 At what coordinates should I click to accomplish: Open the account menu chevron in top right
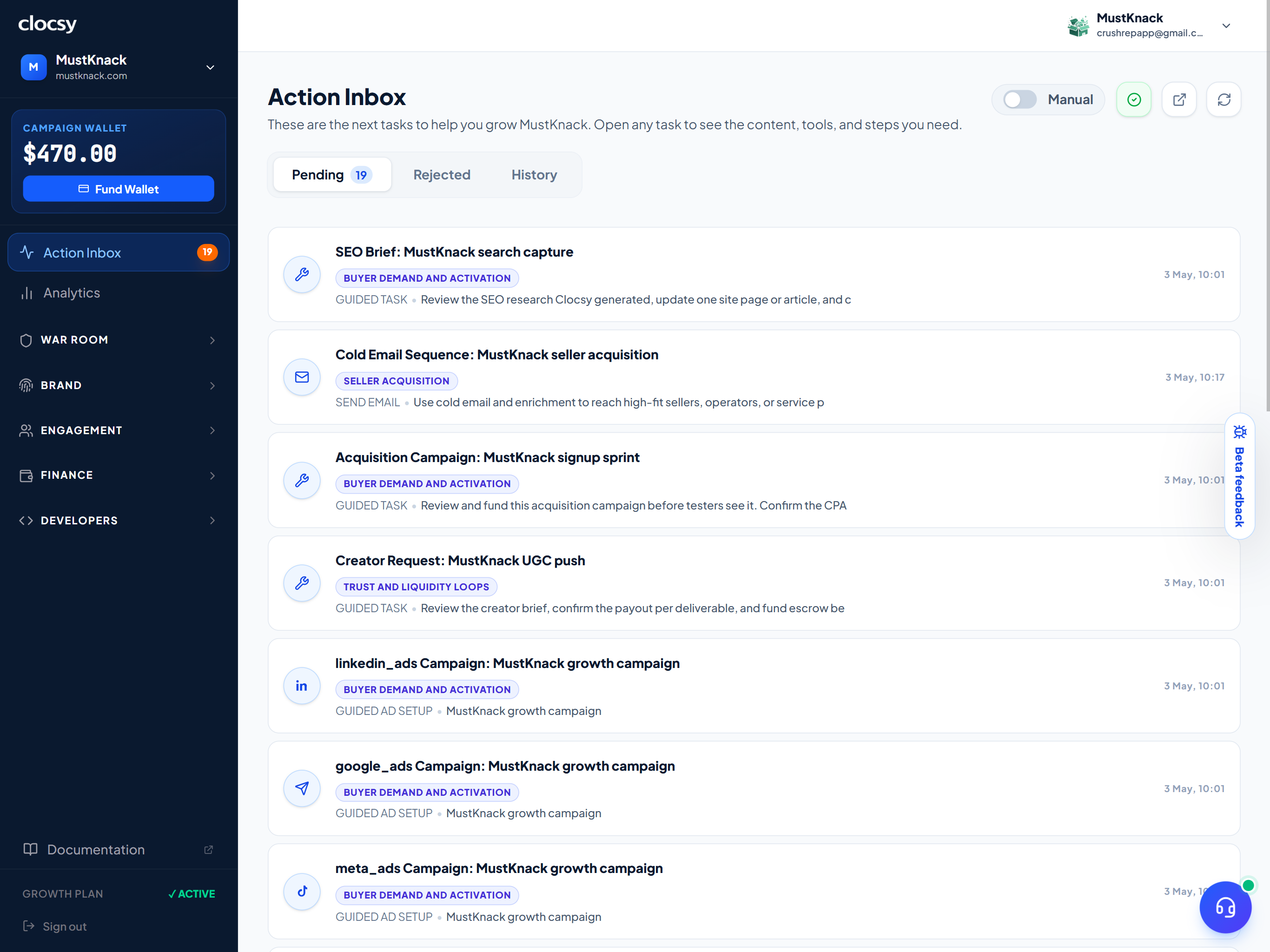1226,26
